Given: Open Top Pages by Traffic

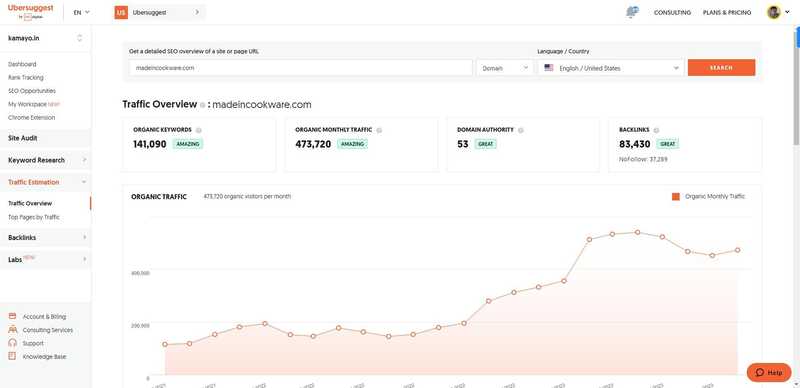Looking at the screenshot, I should tap(34, 217).
